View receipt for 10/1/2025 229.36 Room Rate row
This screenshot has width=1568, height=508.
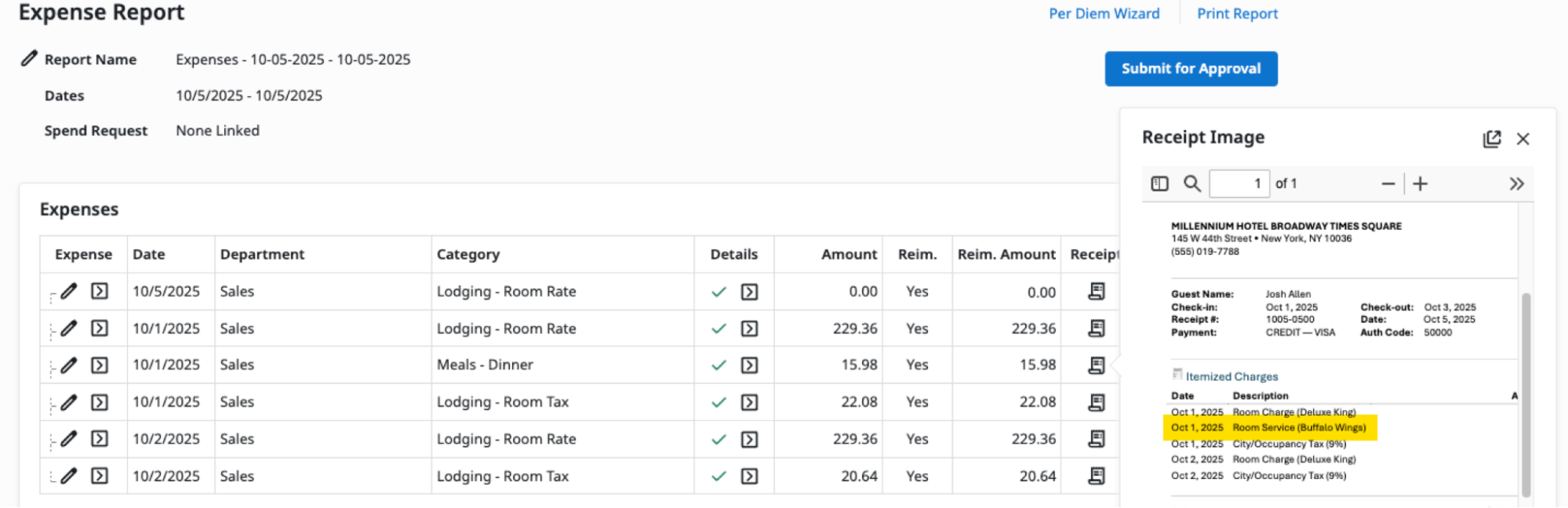click(x=1097, y=328)
